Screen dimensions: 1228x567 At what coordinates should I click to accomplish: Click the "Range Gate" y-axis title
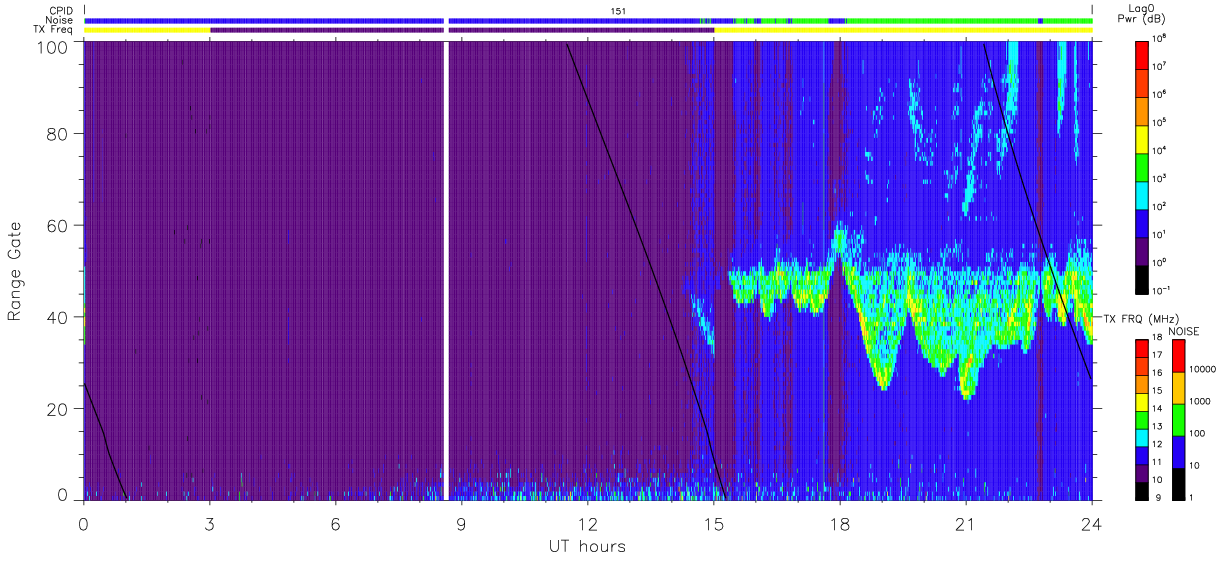(x=15, y=271)
